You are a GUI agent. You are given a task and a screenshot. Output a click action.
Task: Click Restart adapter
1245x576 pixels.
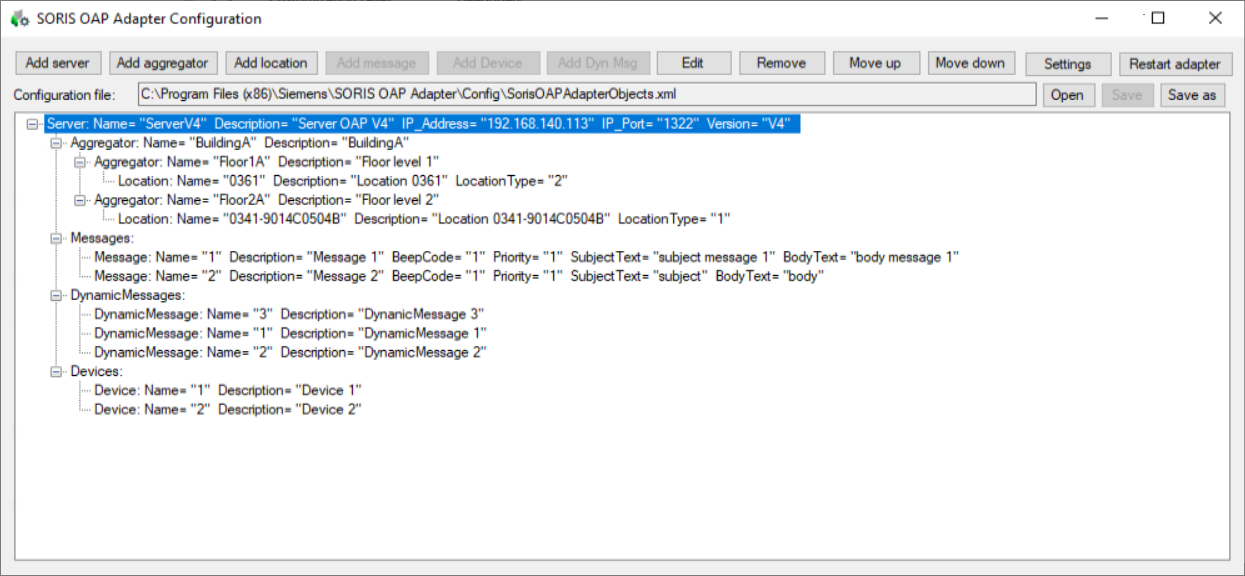point(1175,62)
